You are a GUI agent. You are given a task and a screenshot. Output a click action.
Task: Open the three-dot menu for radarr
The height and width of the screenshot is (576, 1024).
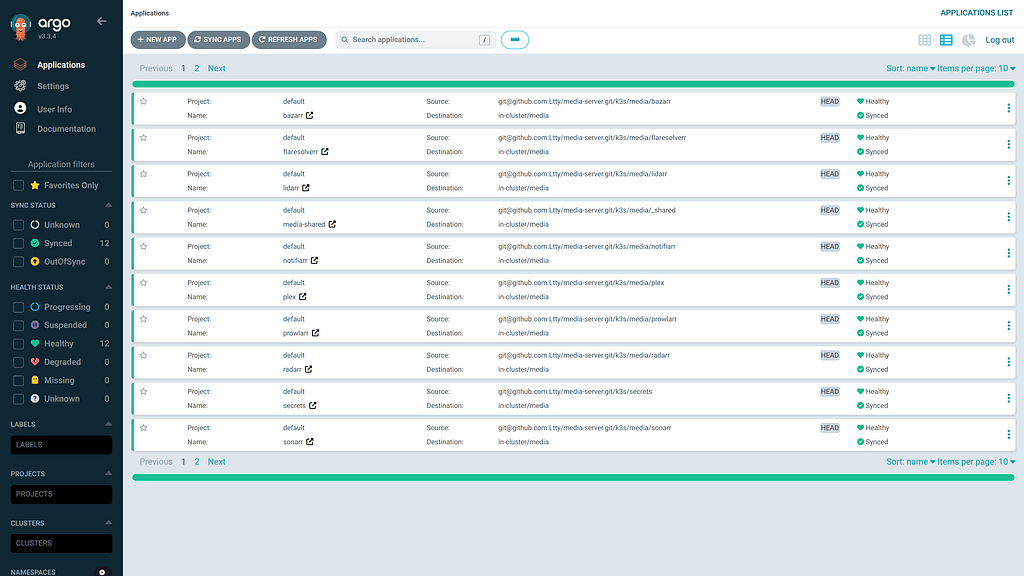1008,362
